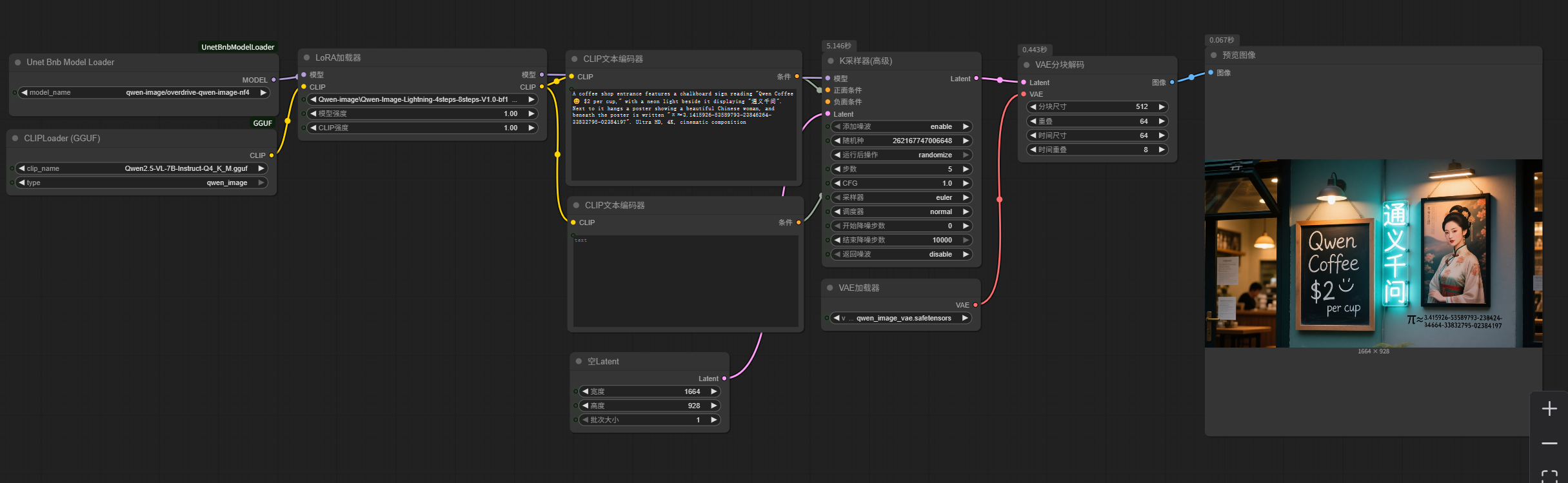Click the Latent output socket on 空Latent

[x=724, y=379]
